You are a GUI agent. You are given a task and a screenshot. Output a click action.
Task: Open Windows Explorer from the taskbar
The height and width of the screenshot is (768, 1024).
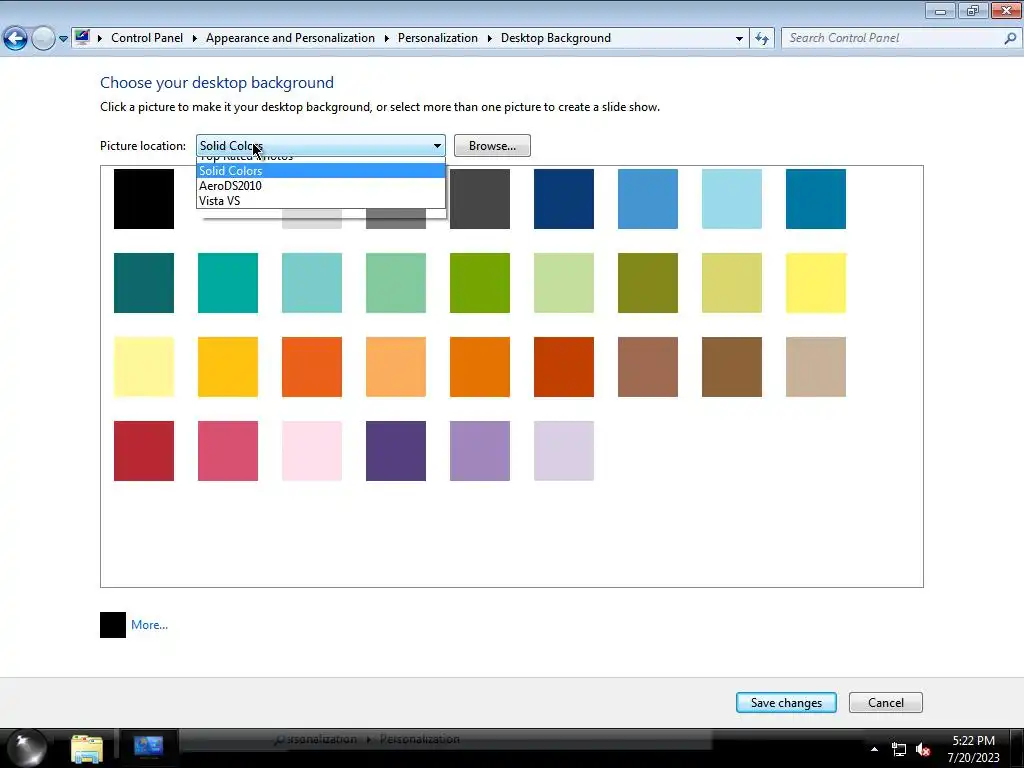[x=87, y=748]
